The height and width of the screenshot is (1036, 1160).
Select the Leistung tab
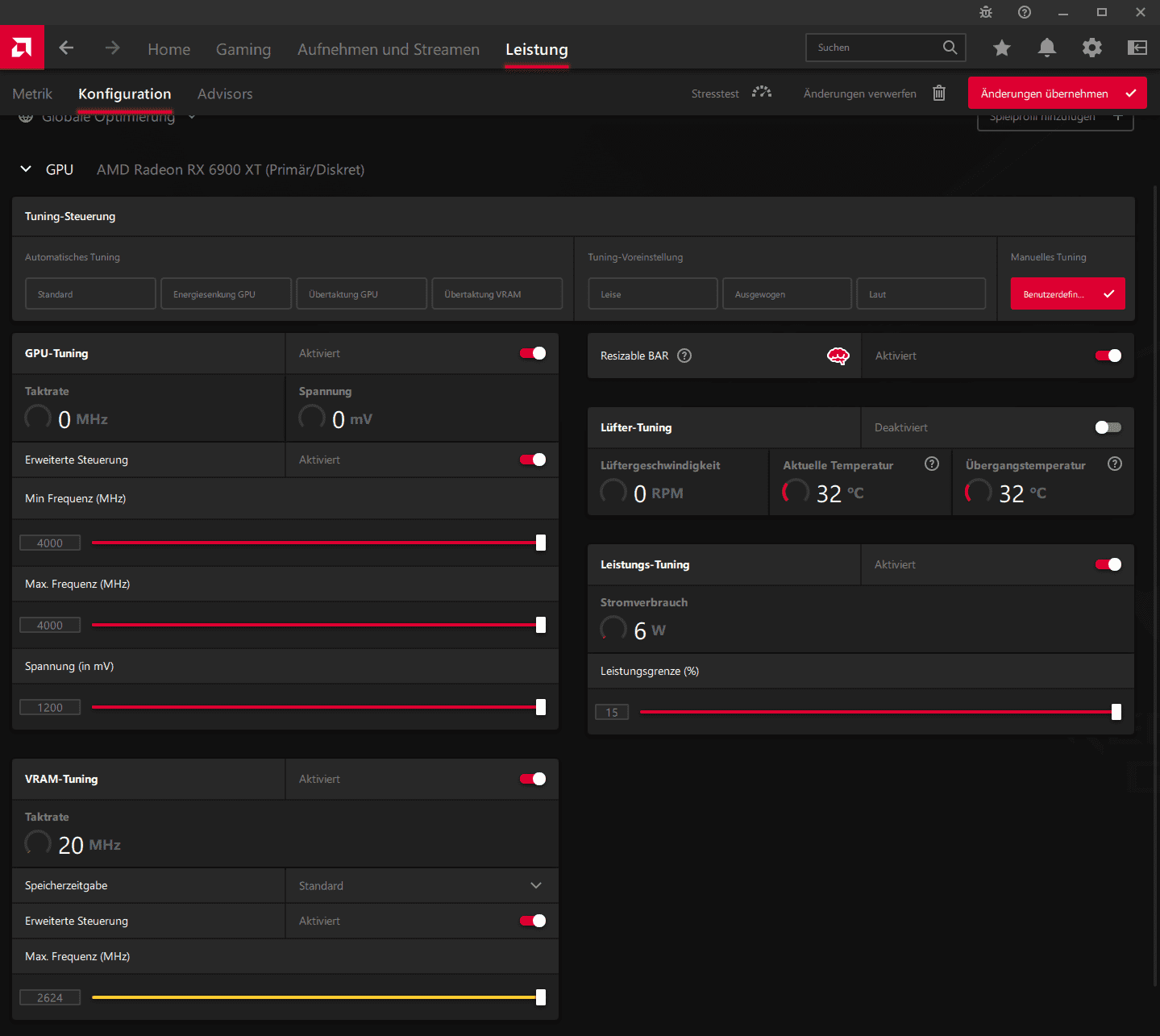point(537,49)
